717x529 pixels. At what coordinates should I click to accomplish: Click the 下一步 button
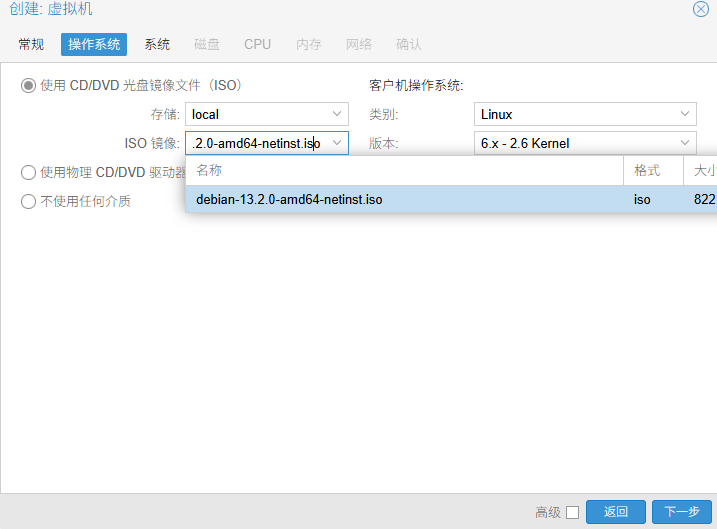pyautogui.click(x=681, y=512)
